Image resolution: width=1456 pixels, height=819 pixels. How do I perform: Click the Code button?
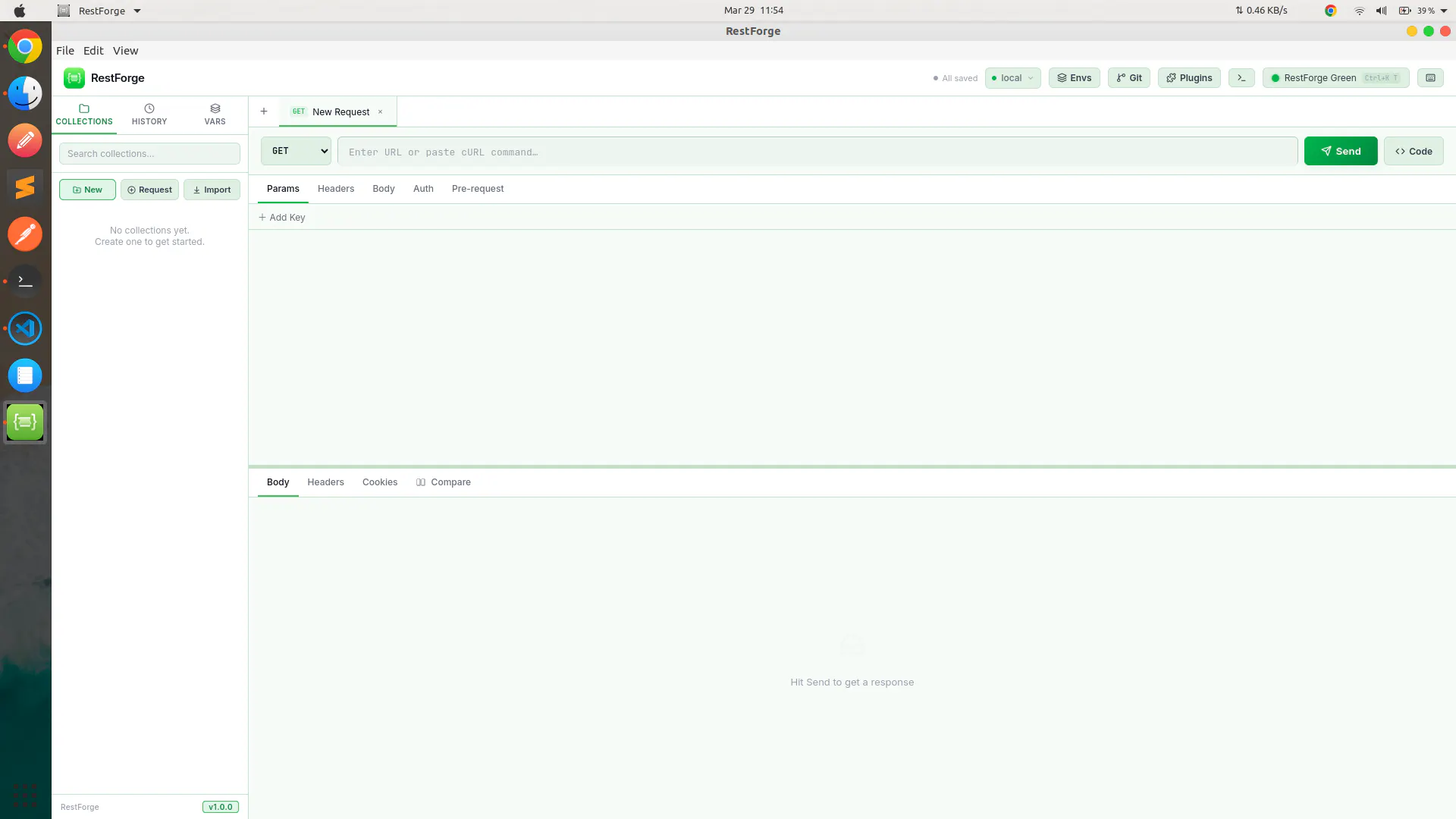pos(1414,151)
